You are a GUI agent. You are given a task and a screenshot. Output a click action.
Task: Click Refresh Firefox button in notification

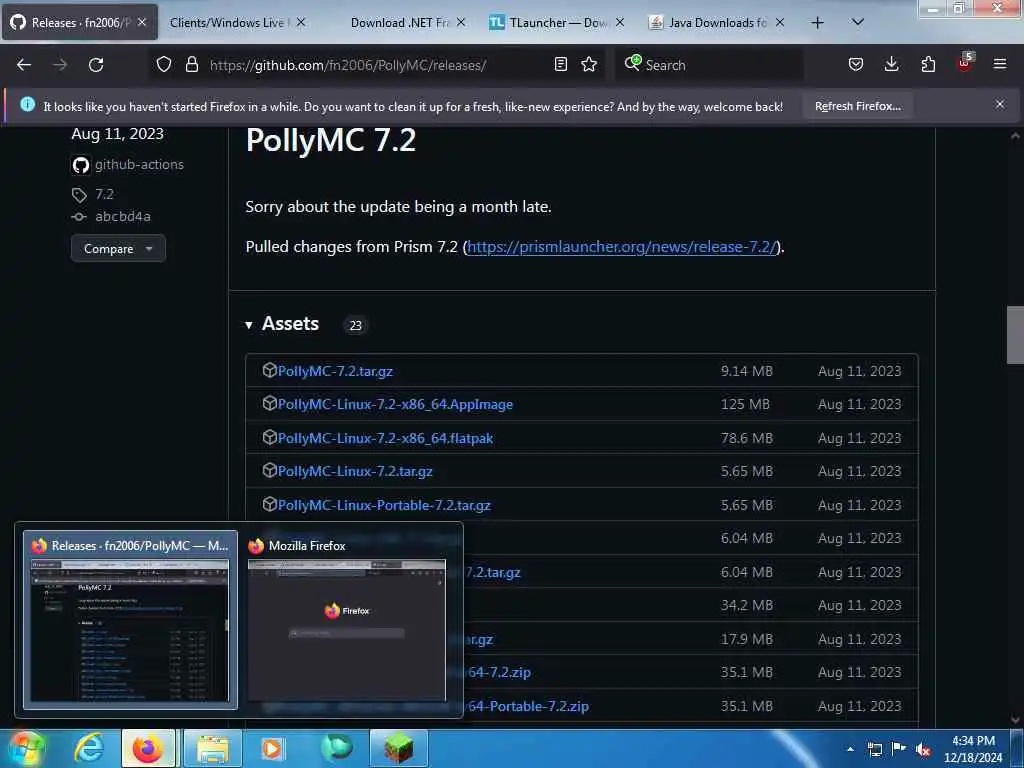pos(857,106)
